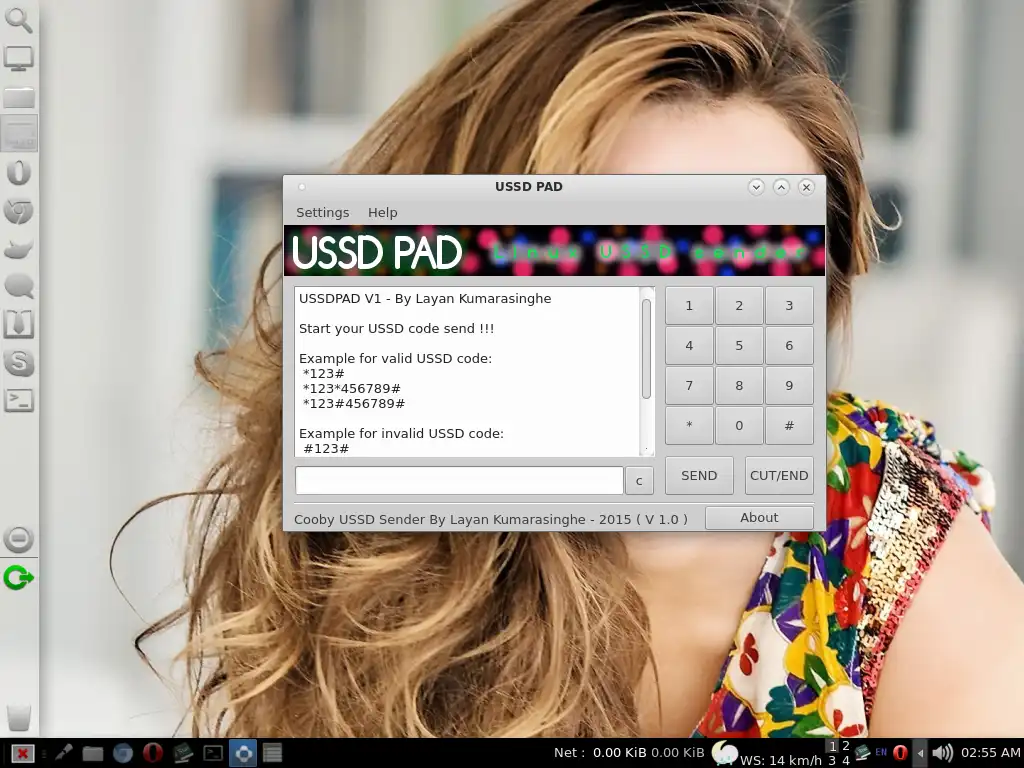This screenshot has height=768, width=1024.
Task: Click keypad button 5
Action: click(739, 345)
